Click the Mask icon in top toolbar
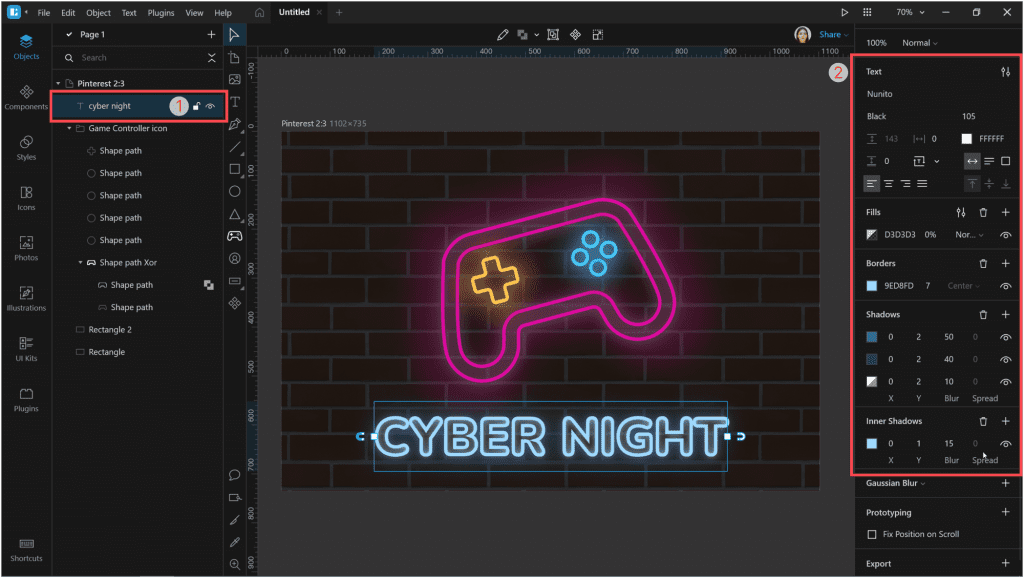Image resolution: width=1024 pixels, height=578 pixels. (552, 35)
